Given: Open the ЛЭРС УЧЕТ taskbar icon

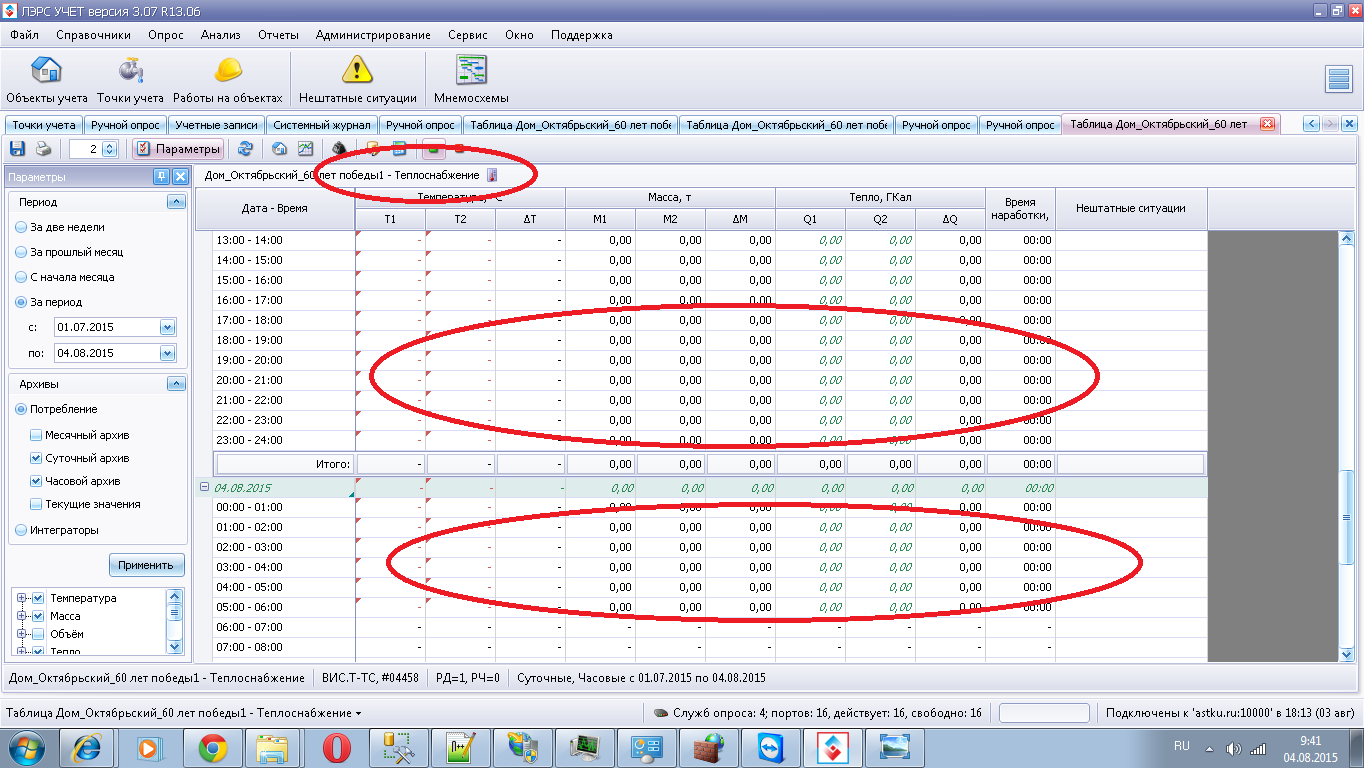Looking at the screenshot, I should [x=831, y=747].
